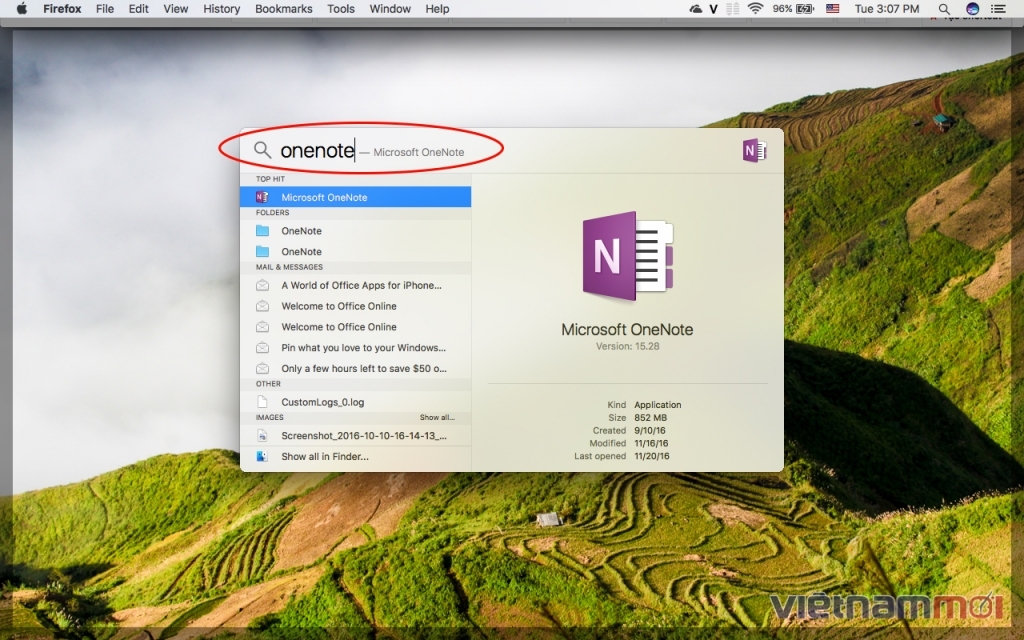Open the Wi-Fi status menu
The width and height of the screenshot is (1024, 640).
[756, 8]
